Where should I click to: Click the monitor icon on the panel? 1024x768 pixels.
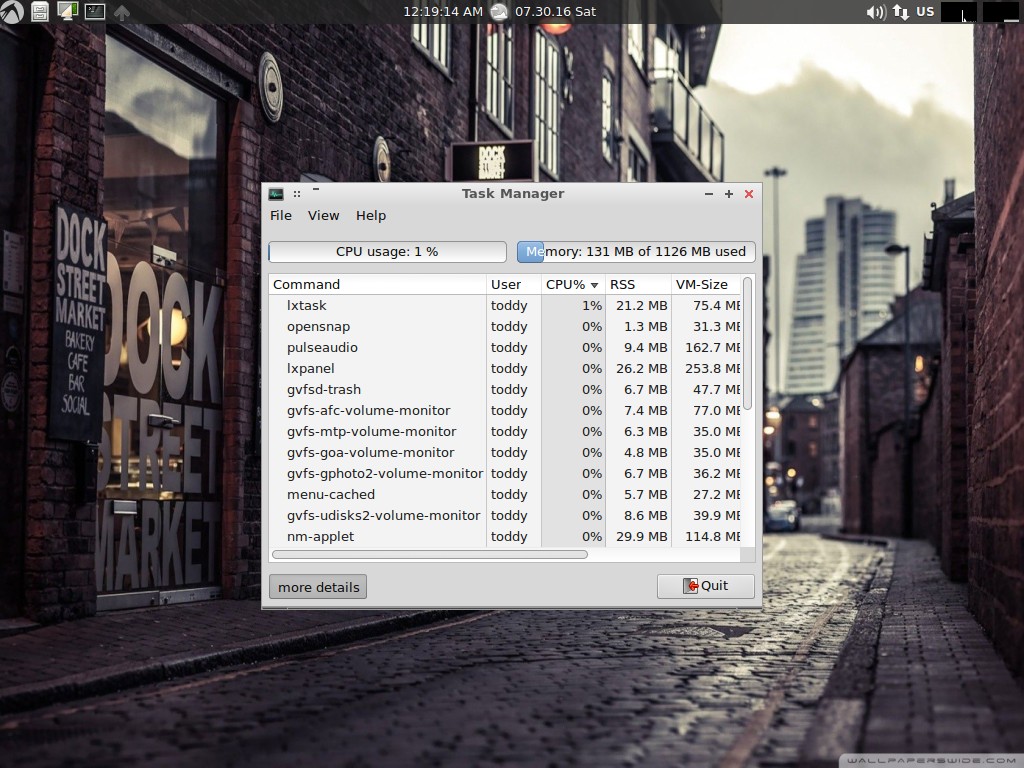67,12
